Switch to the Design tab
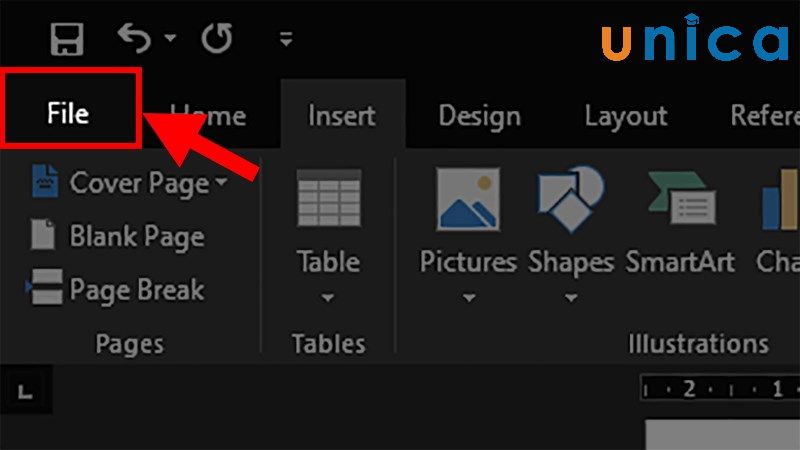The height and width of the screenshot is (450, 800). tap(479, 116)
